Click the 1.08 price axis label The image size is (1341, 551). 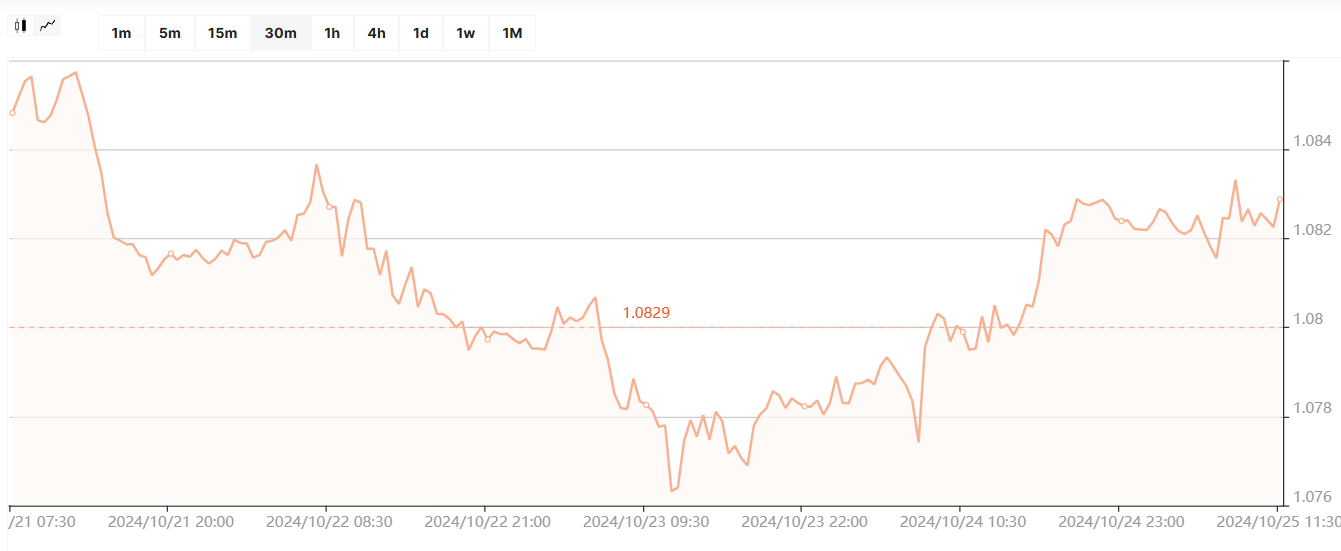(x=1307, y=319)
